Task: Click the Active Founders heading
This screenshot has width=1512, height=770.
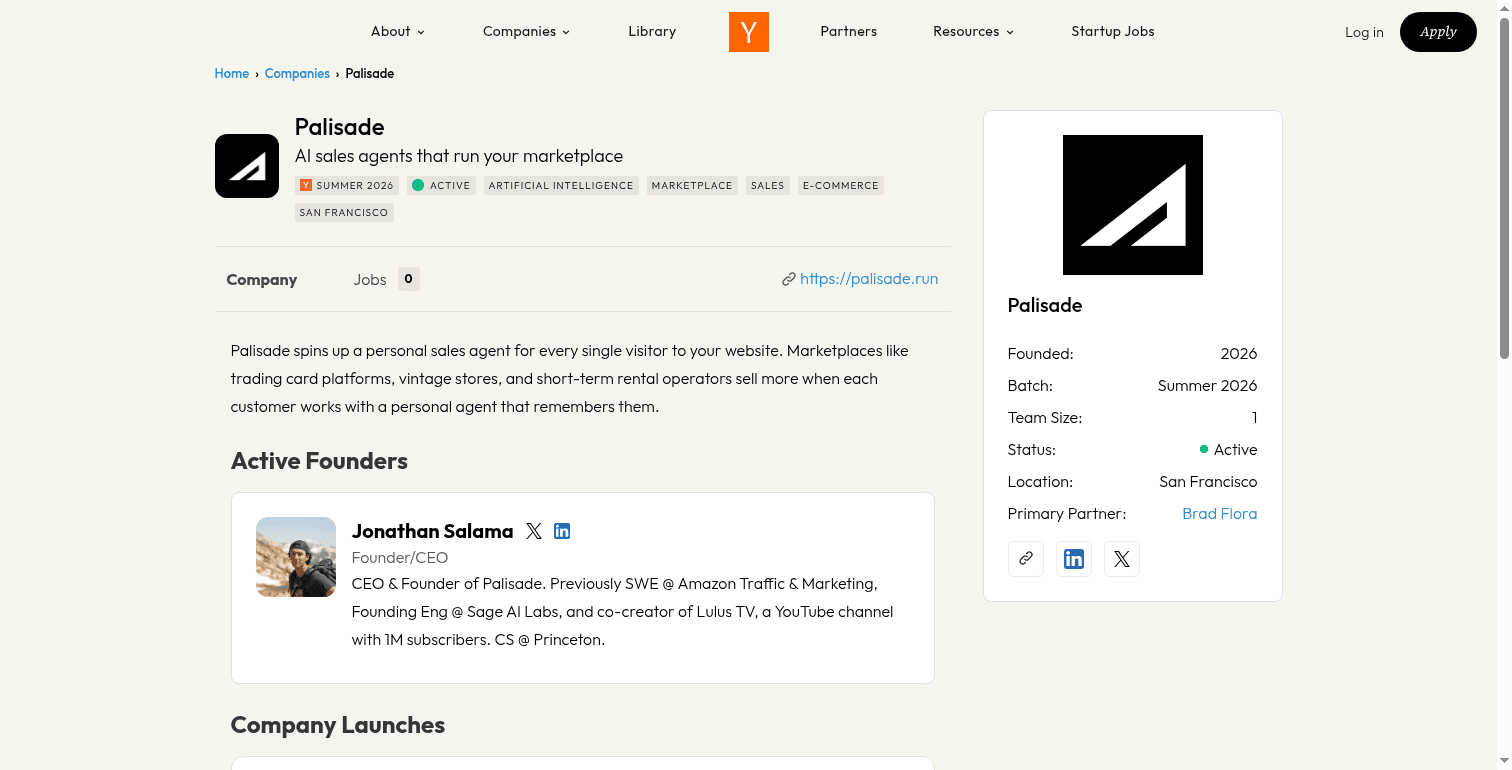Action: 319,461
